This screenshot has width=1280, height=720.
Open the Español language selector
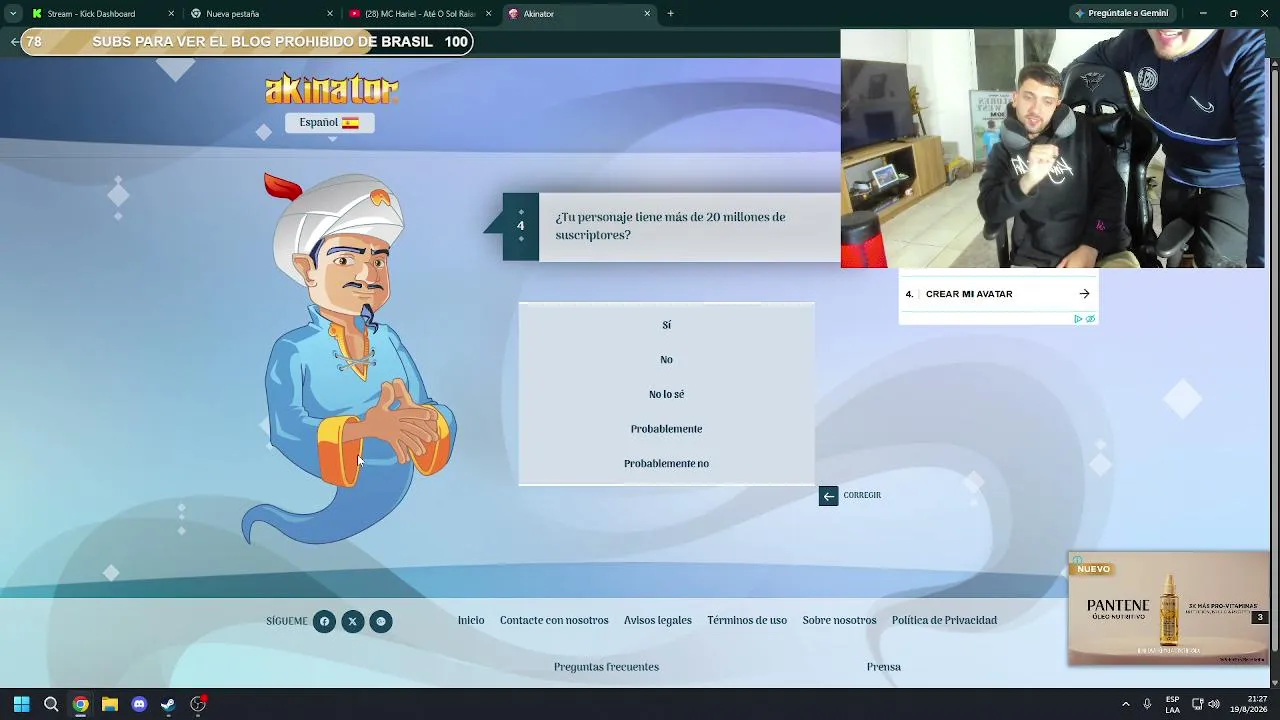329,122
